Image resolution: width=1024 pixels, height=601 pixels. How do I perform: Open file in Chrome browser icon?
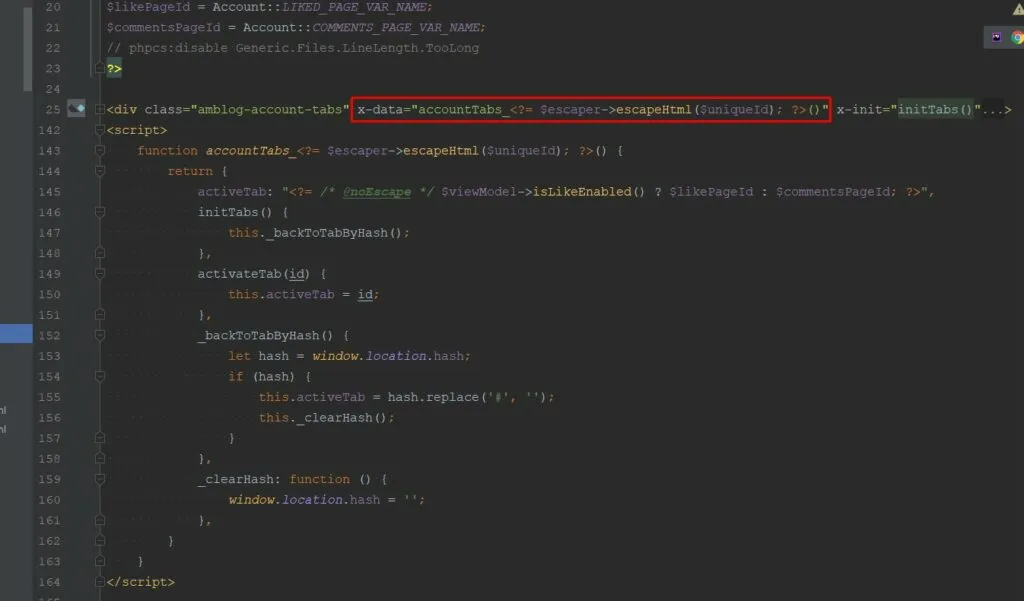coord(1017,38)
